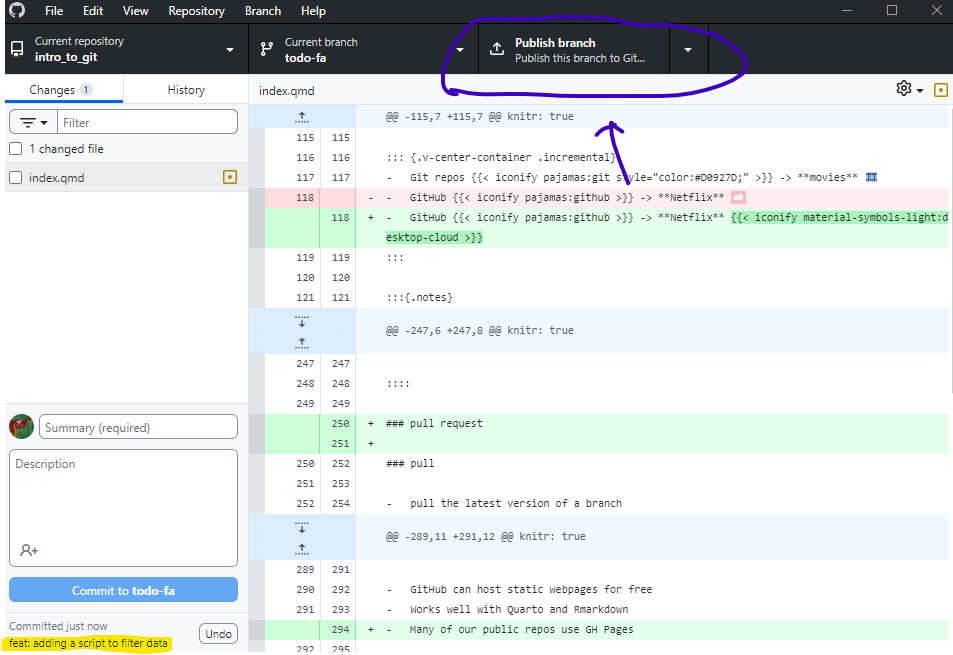Open diff settings with the gear icon
Image resolution: width=953 pixels, height=655 pixels.
click(x=903, y=89)
